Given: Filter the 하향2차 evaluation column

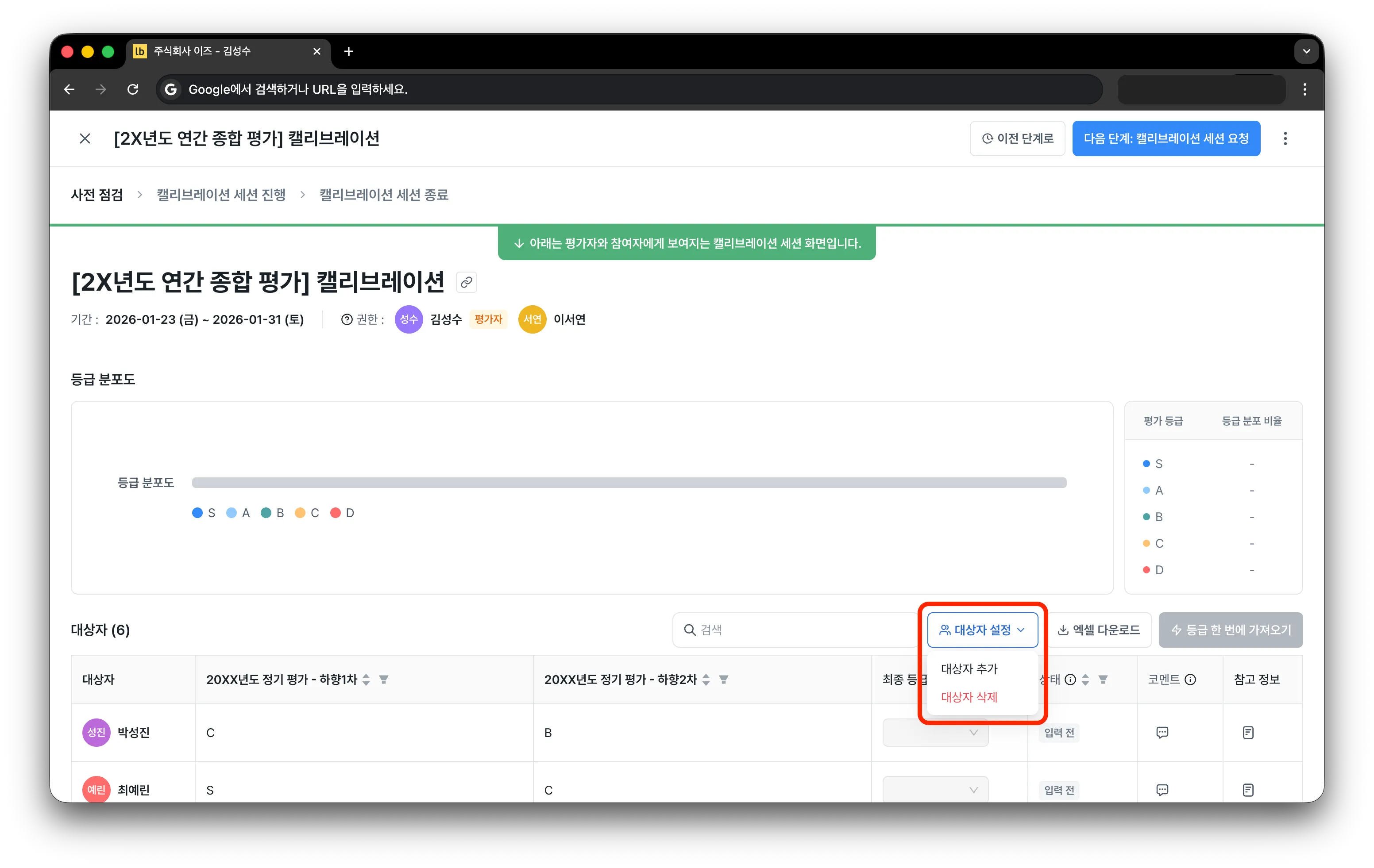Looking at the screenshot, I should click(723, 679).
